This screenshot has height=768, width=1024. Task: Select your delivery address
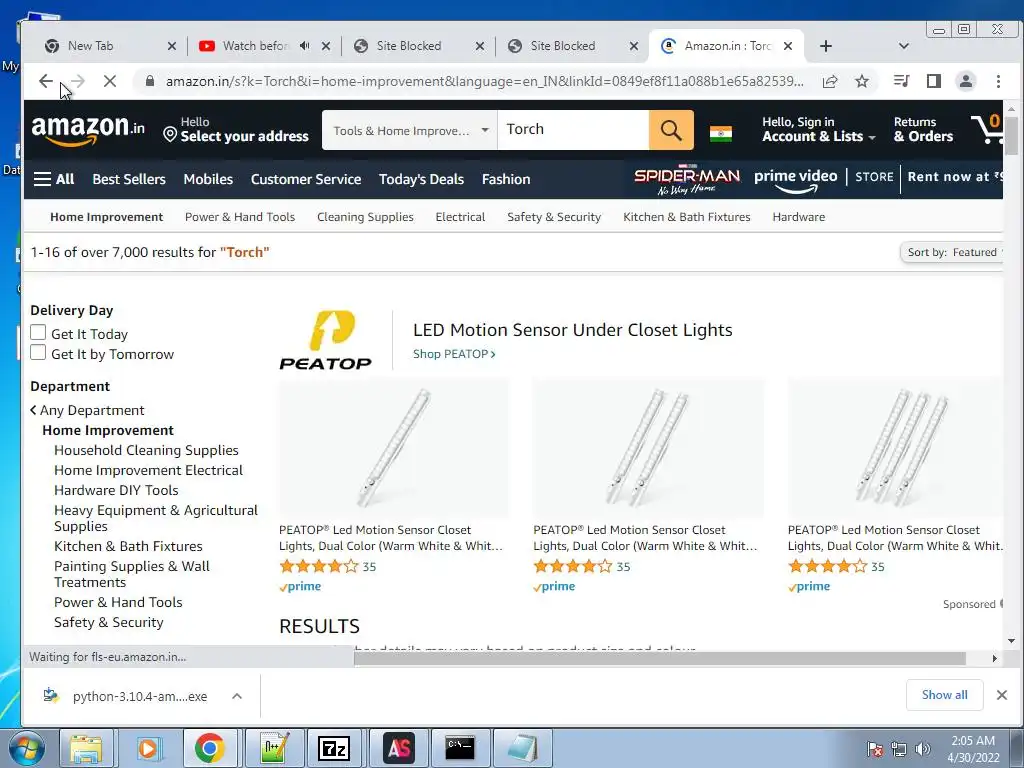(236, 129)
